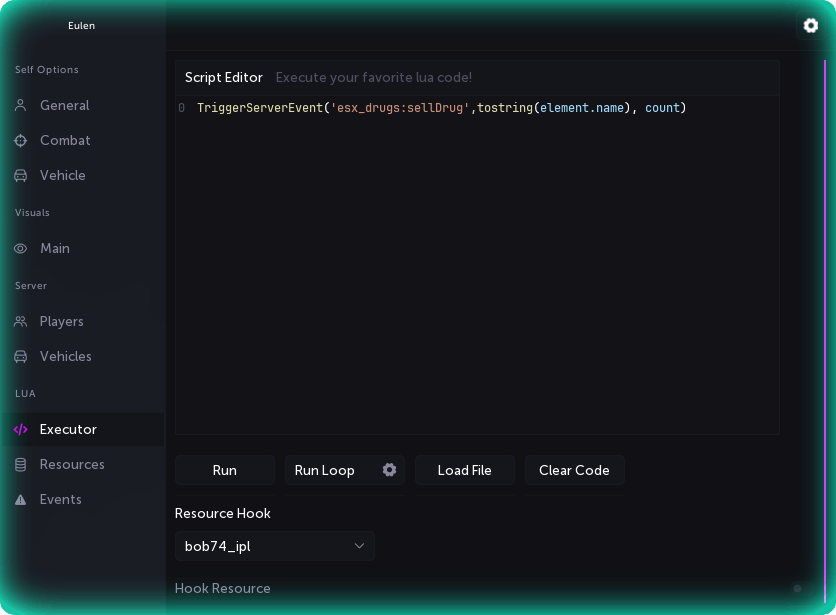Click the Combat crosshair icon
The width and height of the screenshot is (836, 615).
21,141
